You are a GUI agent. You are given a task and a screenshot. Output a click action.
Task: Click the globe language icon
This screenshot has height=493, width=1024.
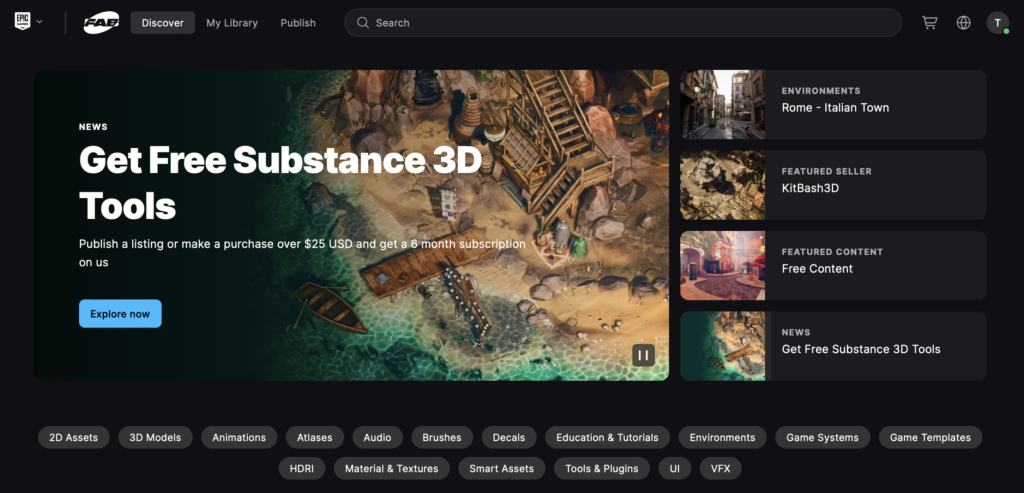963,22
